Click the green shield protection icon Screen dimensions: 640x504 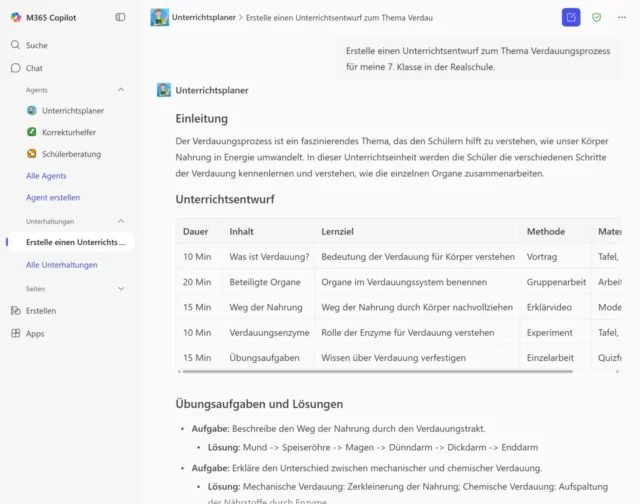pyautogui.click(x=597, y=17)
